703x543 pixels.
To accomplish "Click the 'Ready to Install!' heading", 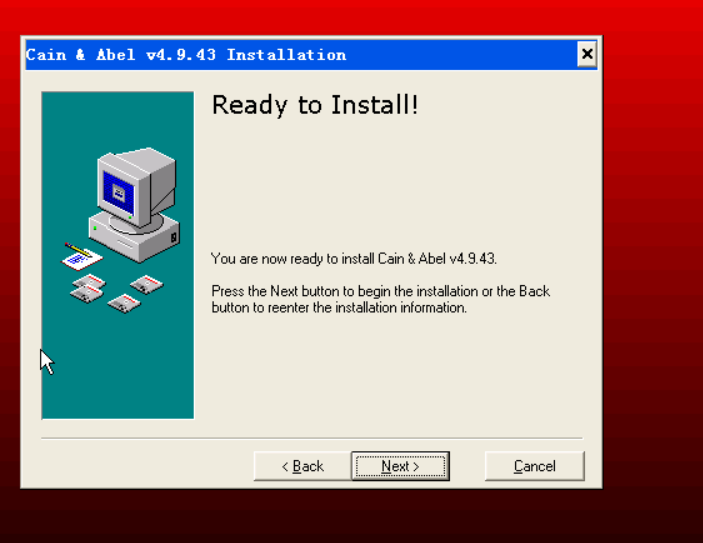I will 315,105.
